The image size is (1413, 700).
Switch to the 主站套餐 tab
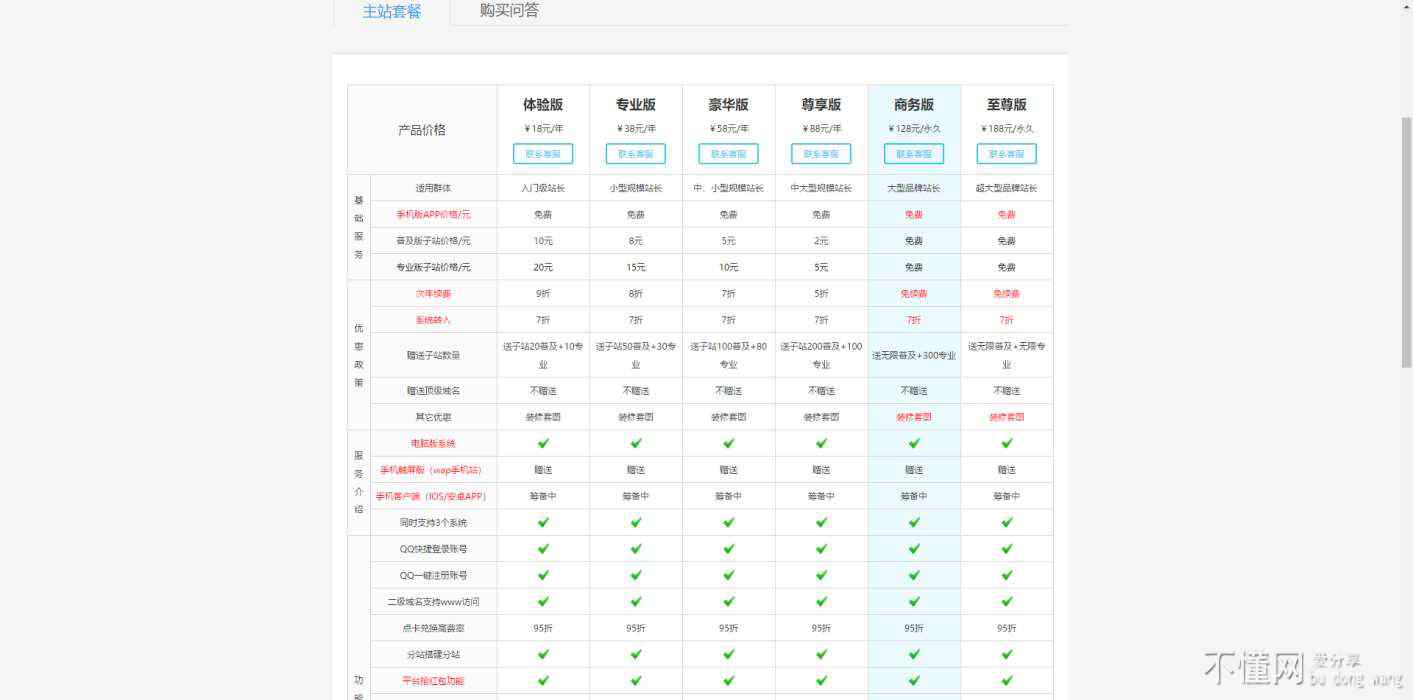[392, 12]
